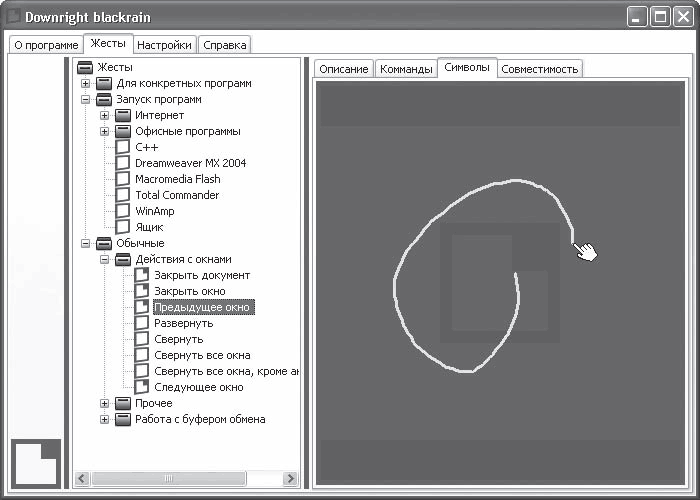Click the icon beside WinAmp entry
This screenshot has height=500, width=700.
(x=123, y=211)
